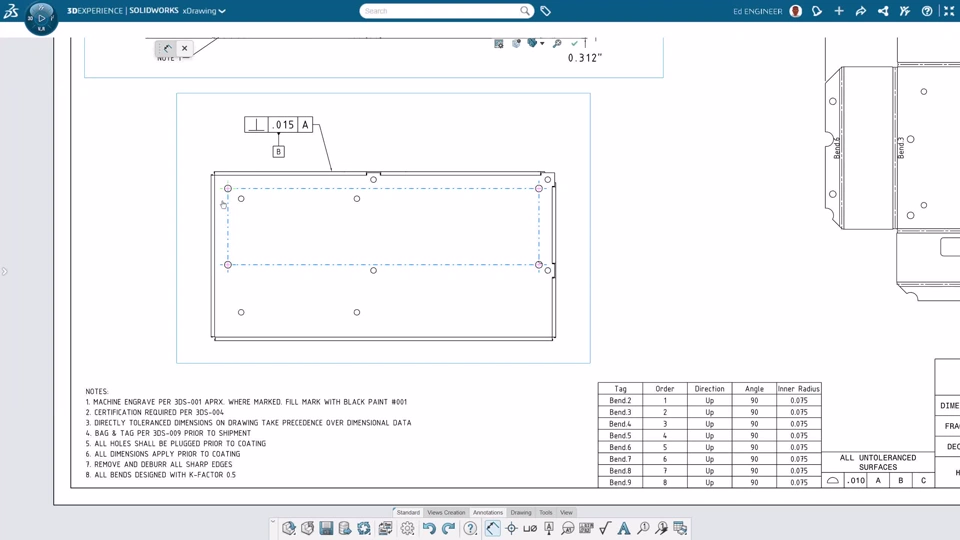Open the tag icon next to search
960x540 pixels.
pos(546,11)
